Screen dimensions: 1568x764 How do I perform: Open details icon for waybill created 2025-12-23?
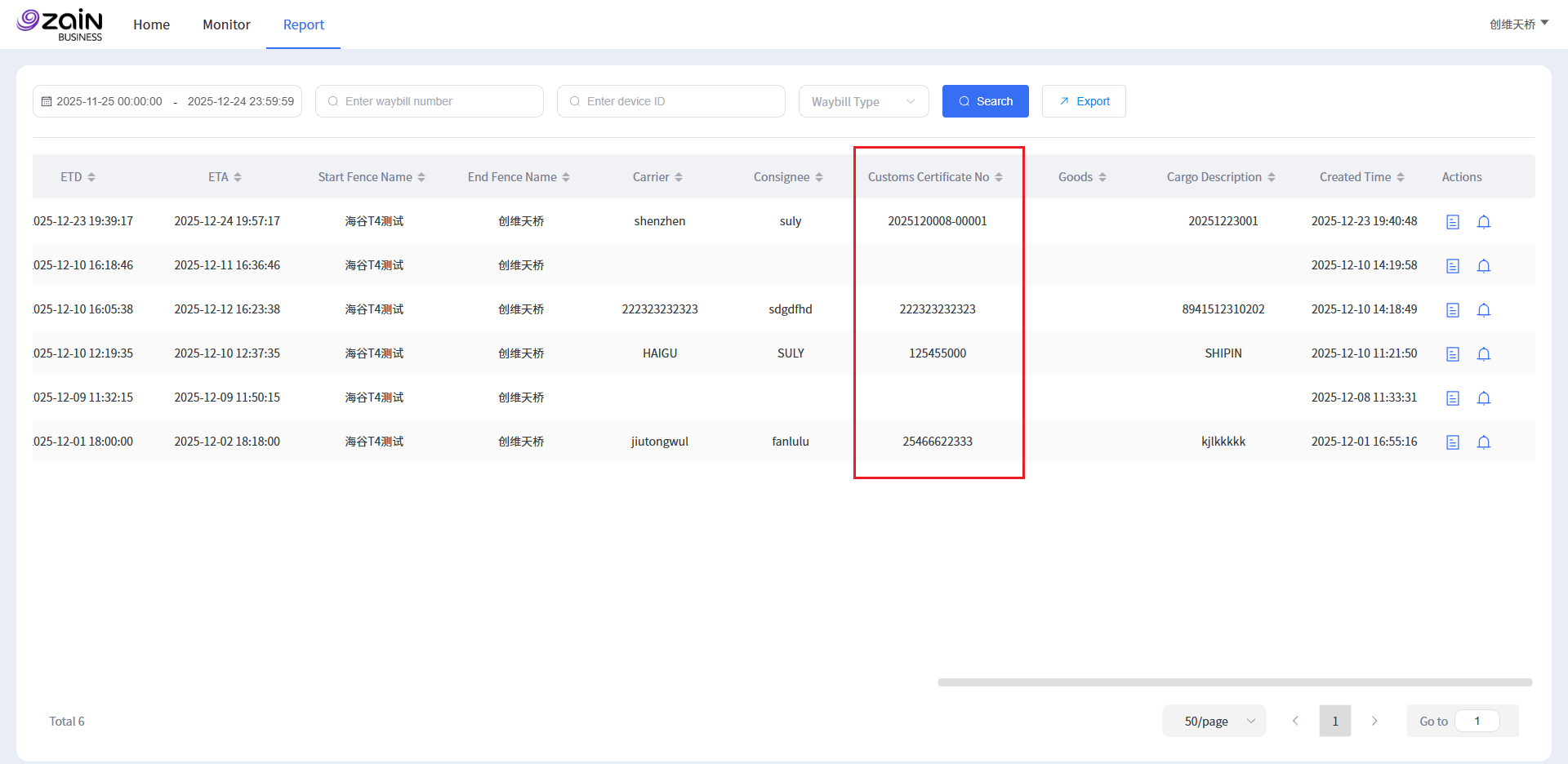pyautogui.click(x=1452, y=222)
